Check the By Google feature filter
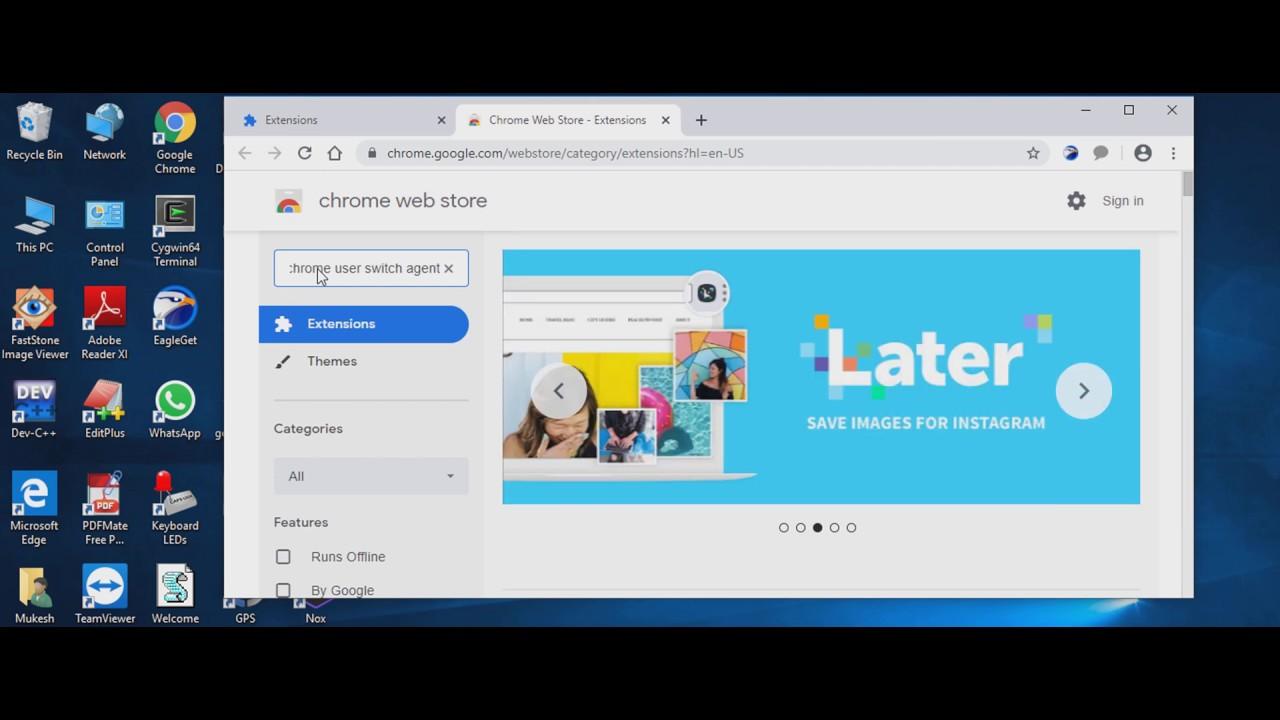The height and width of the screenshot is (720, 1280). tap(283, 590)
